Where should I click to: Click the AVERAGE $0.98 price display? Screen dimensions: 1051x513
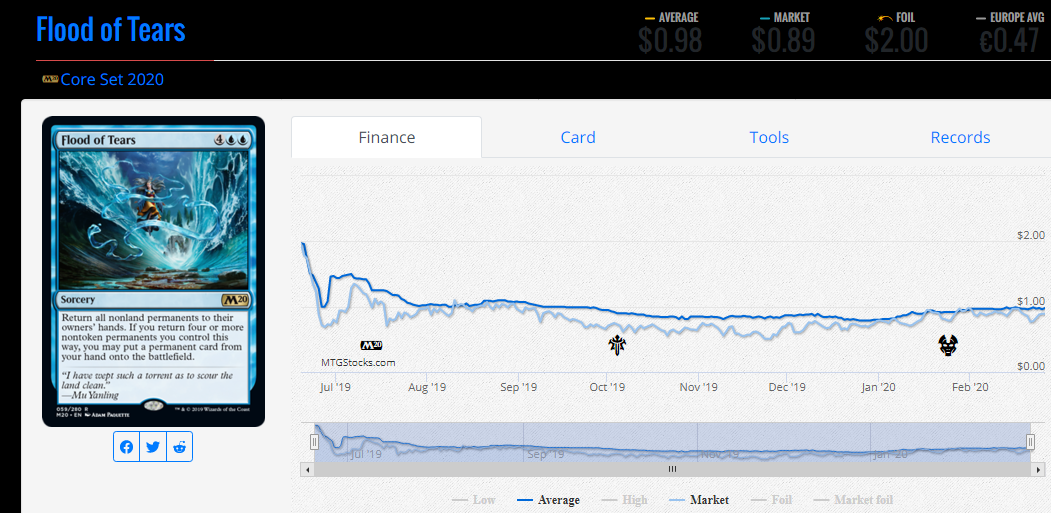click(670, 33)
